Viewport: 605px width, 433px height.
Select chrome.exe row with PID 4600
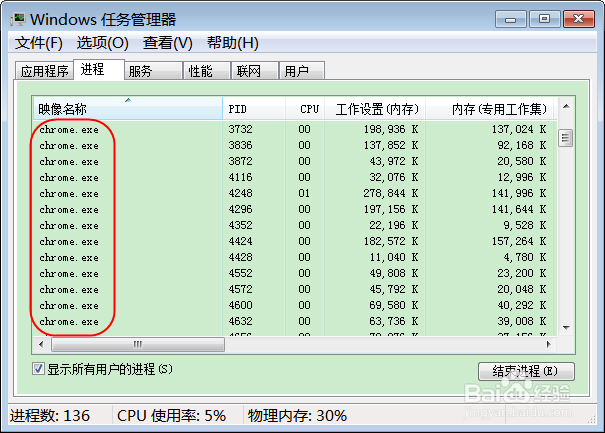pos(293,305)
